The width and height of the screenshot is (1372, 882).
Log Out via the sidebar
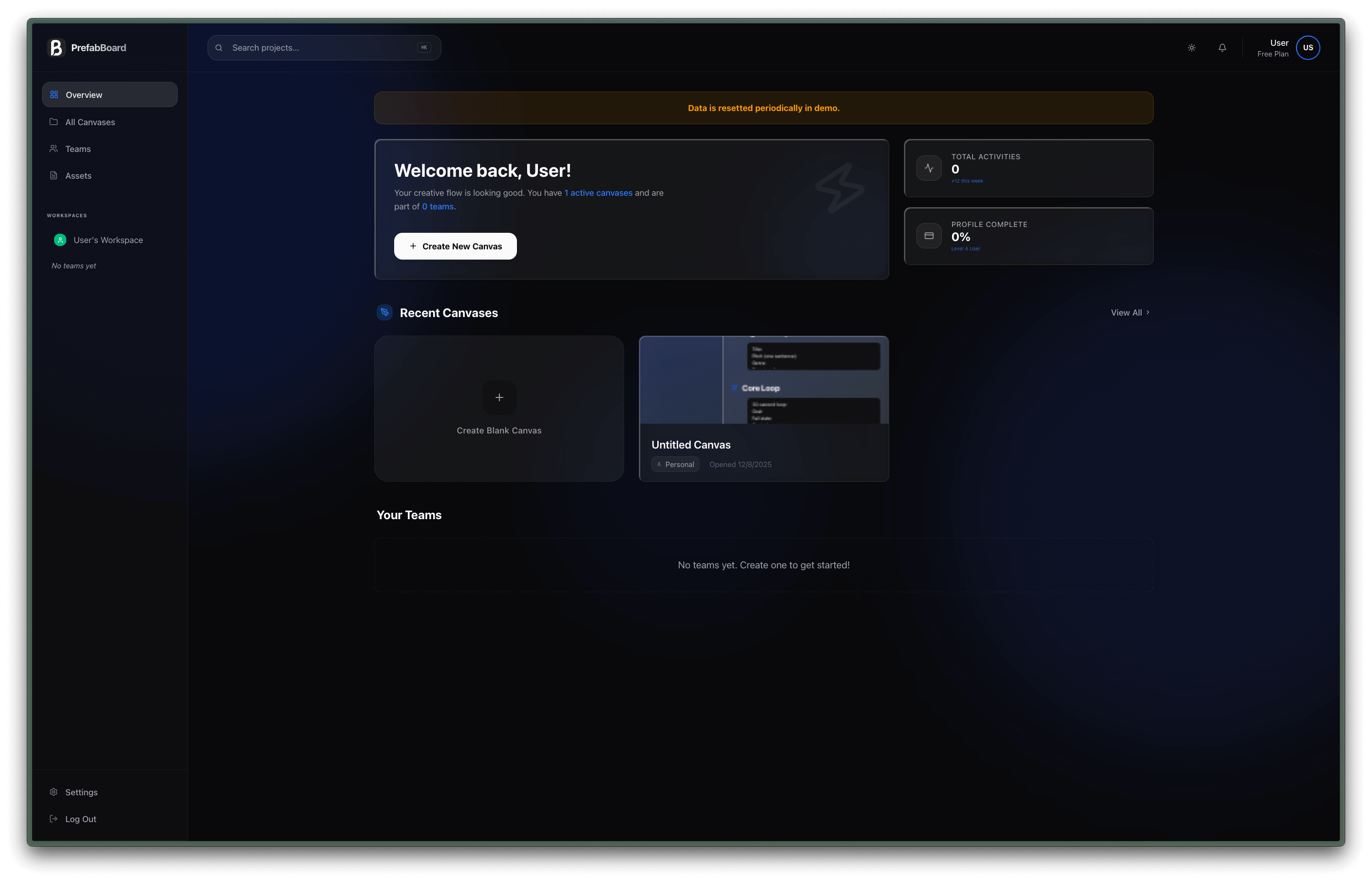click(x=80, y=819)
